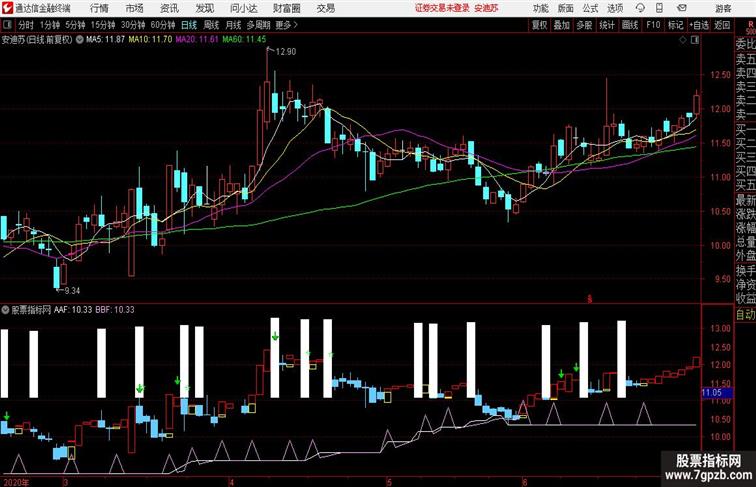Add stock via +自选 button
Viewport: 756px width, 487px height.
click(699, 25)
